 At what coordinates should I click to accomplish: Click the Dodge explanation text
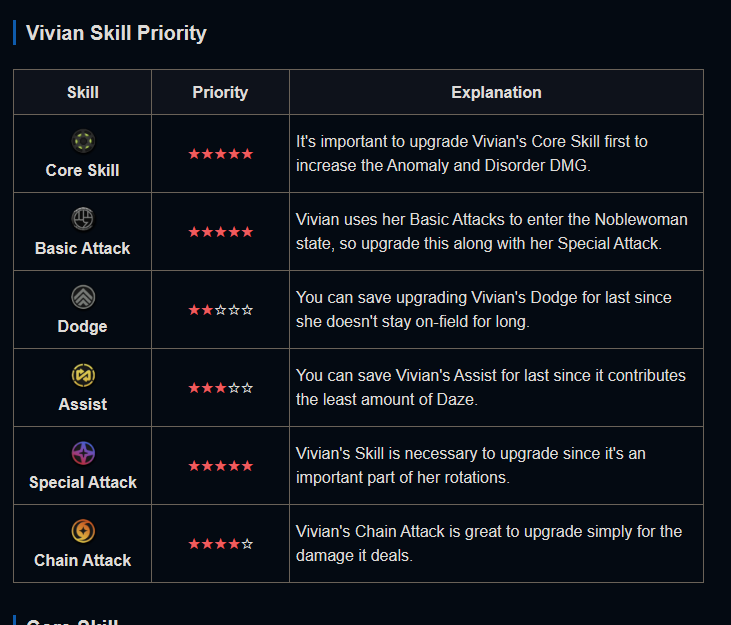click(x=483, y=309)
